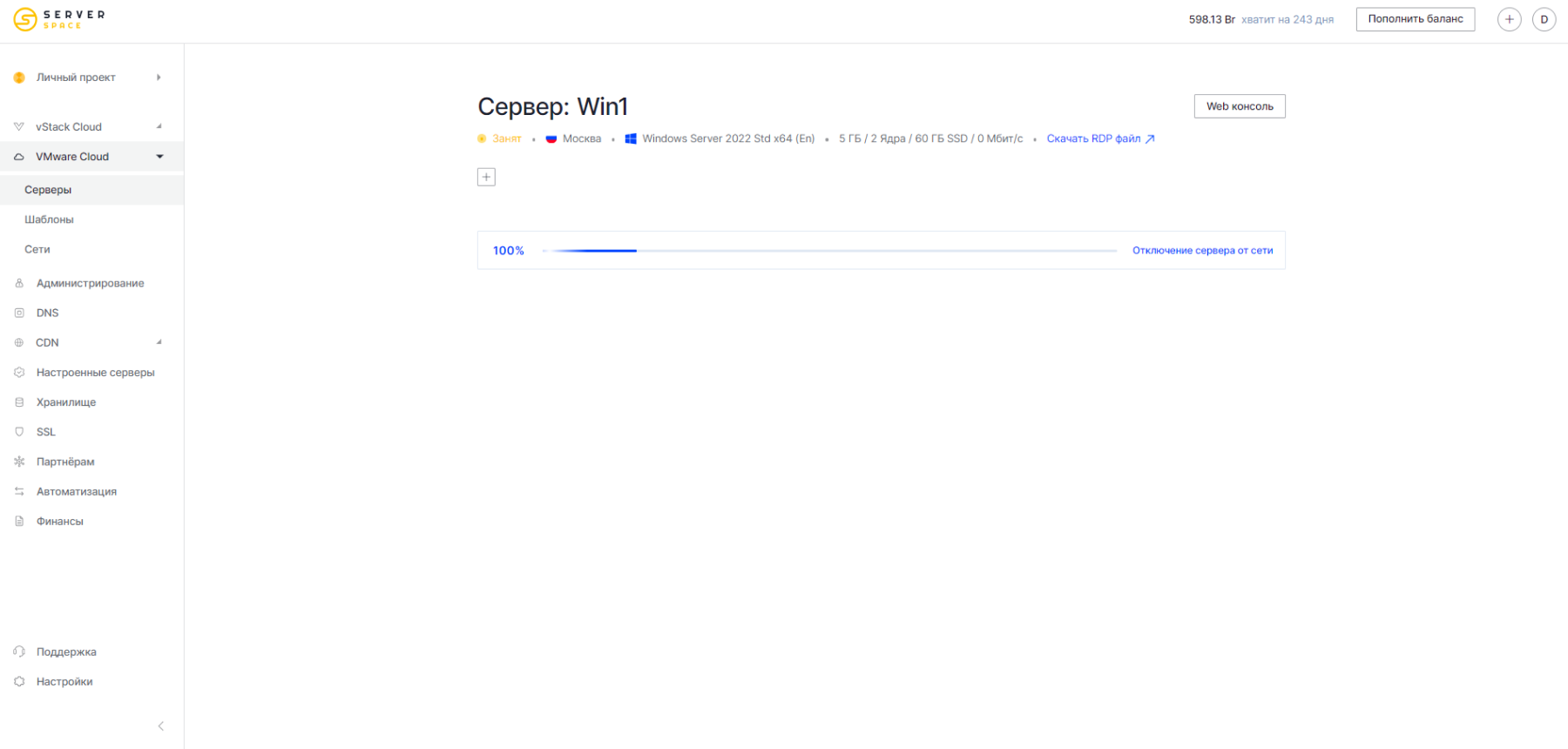
Task: Click the SSL shield icon
Action: [x=19, y=432]
